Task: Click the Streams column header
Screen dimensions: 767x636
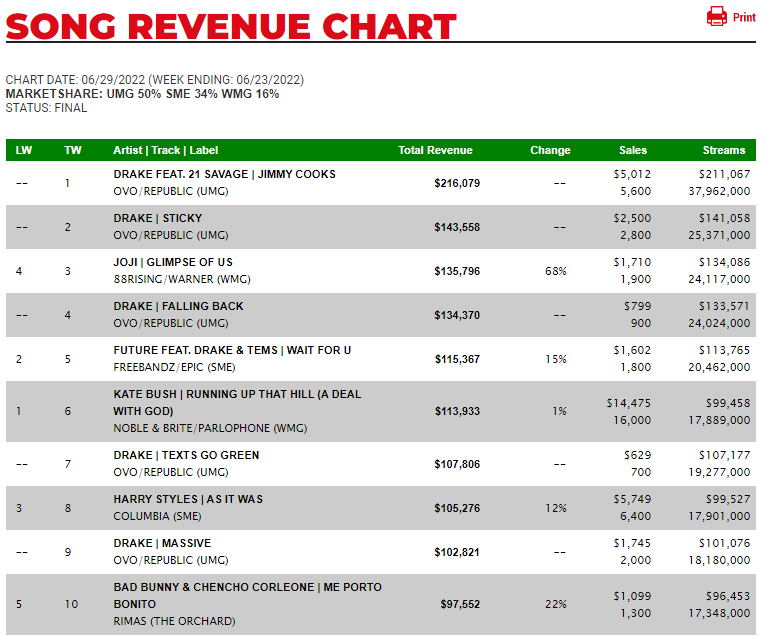Action: (x=723, y=150)
